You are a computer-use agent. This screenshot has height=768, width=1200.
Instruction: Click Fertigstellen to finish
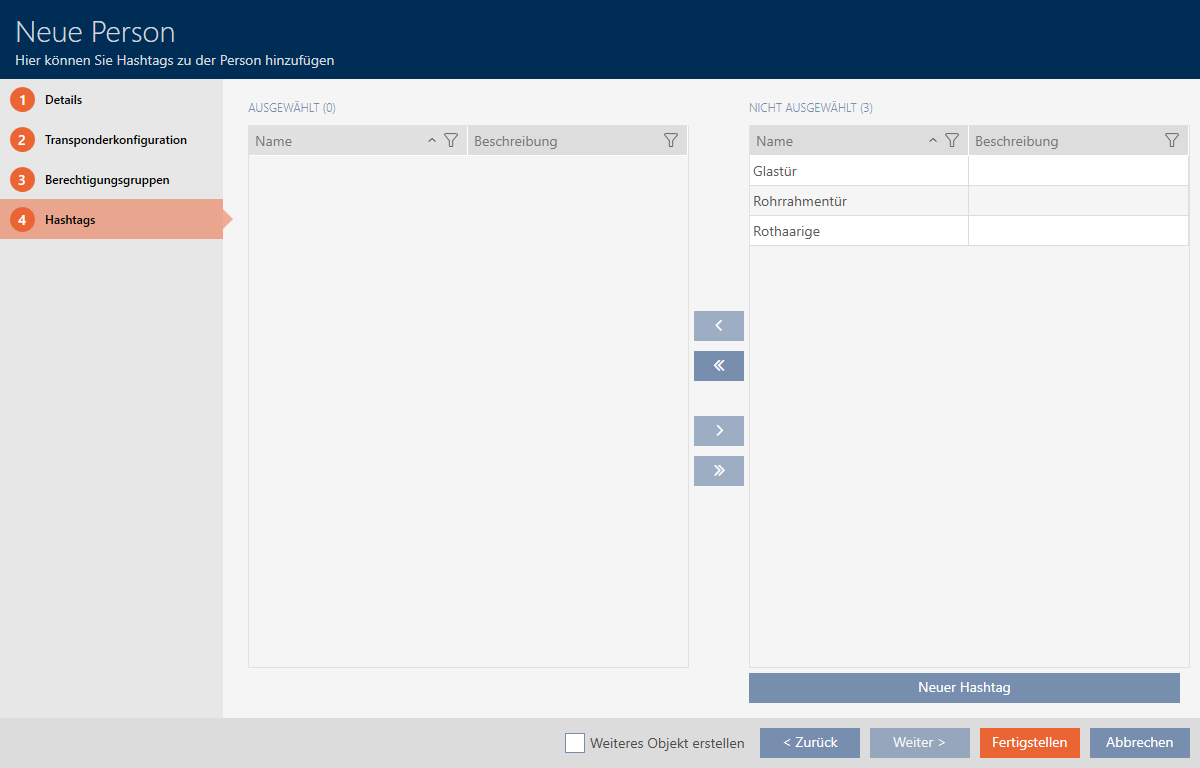[1029, 743]
